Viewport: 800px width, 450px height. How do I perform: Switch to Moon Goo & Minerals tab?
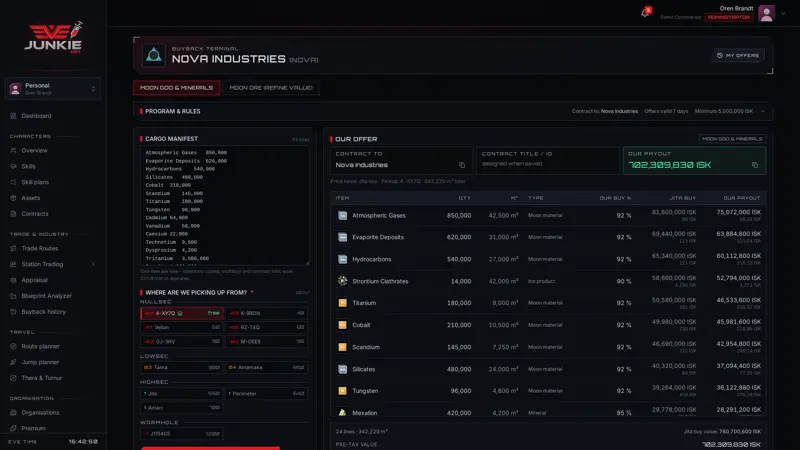pos(177,88)
